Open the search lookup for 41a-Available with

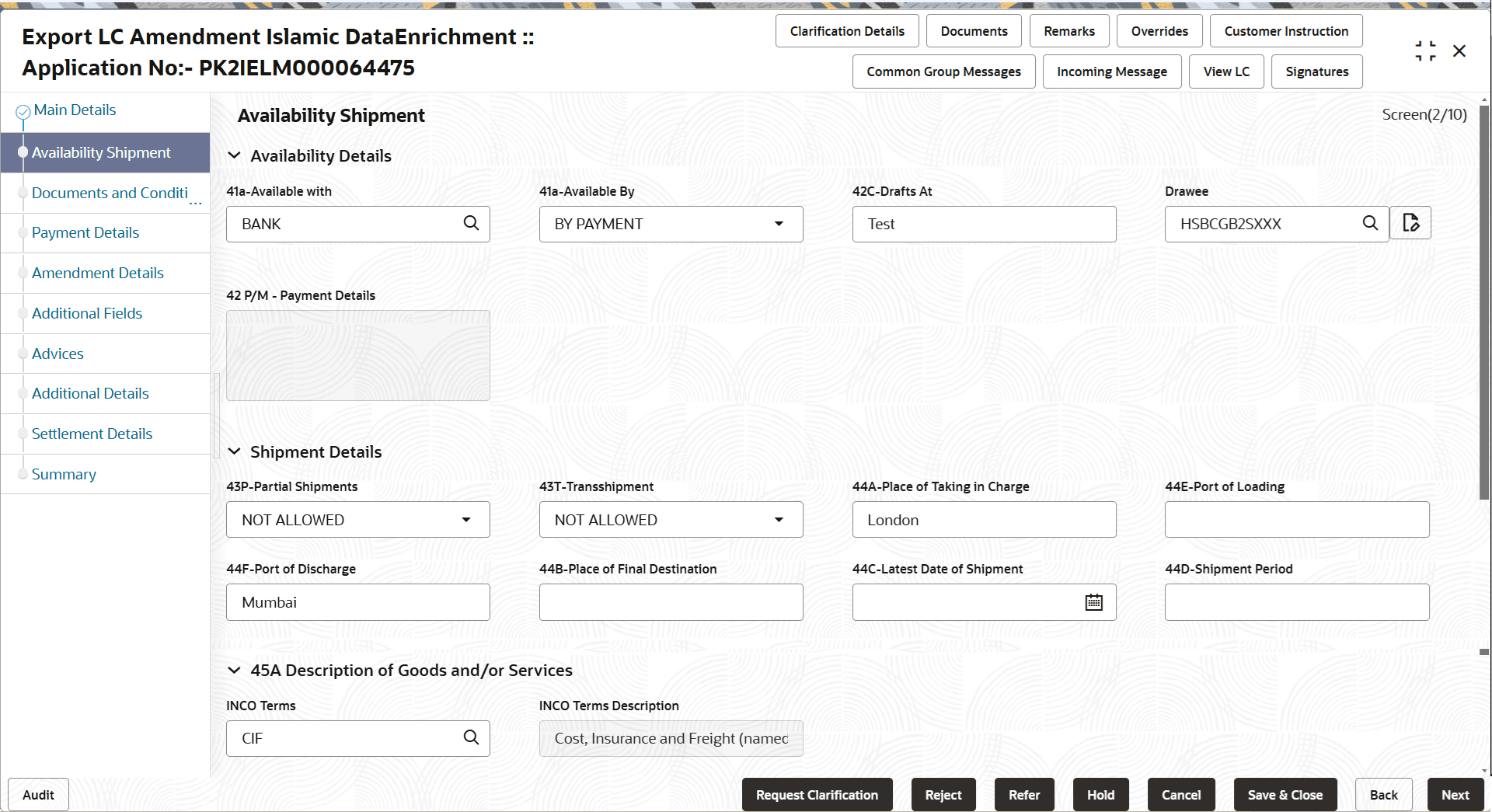click(472, 224)
